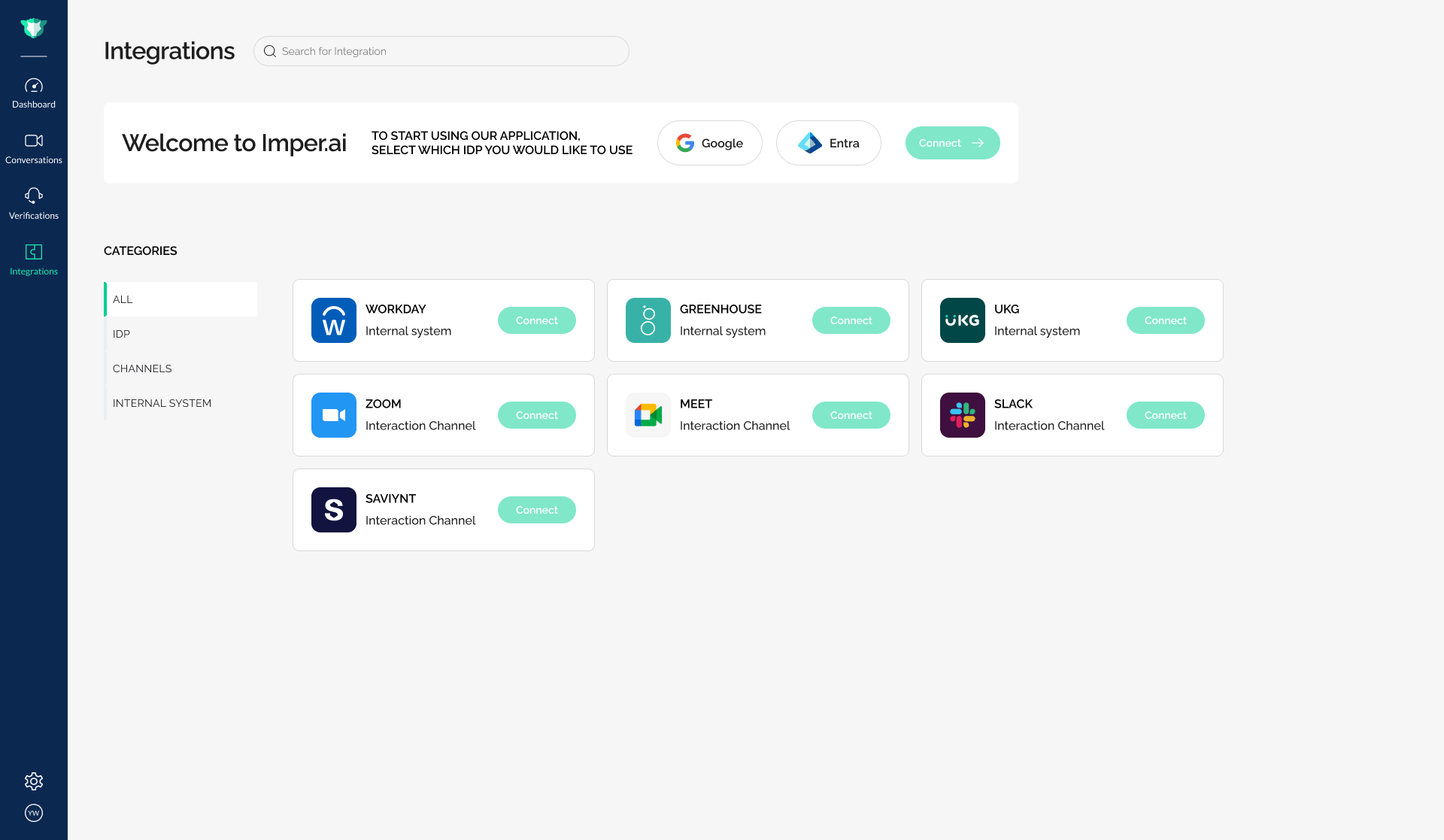The width and height of the screenshot is (1444, 840).
Task: Select the Integrations sidebar icon
Action: (34, 259)
